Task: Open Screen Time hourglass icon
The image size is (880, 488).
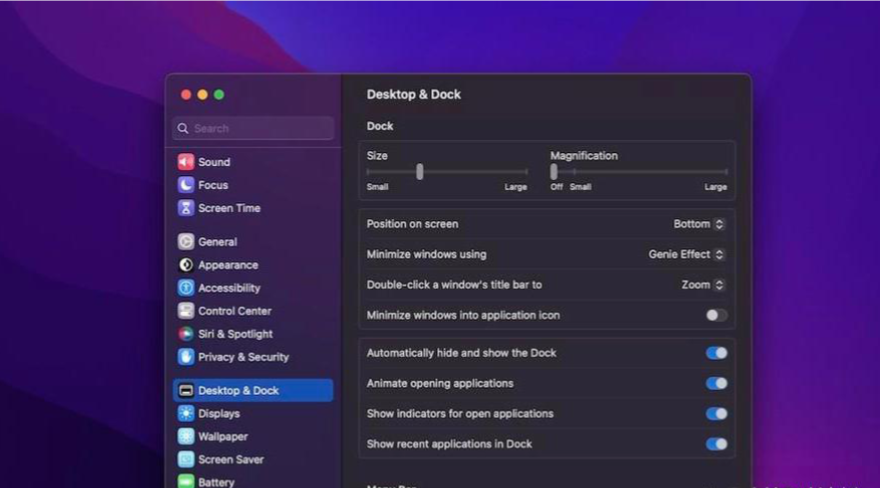Action: click(x=186, y=208)
